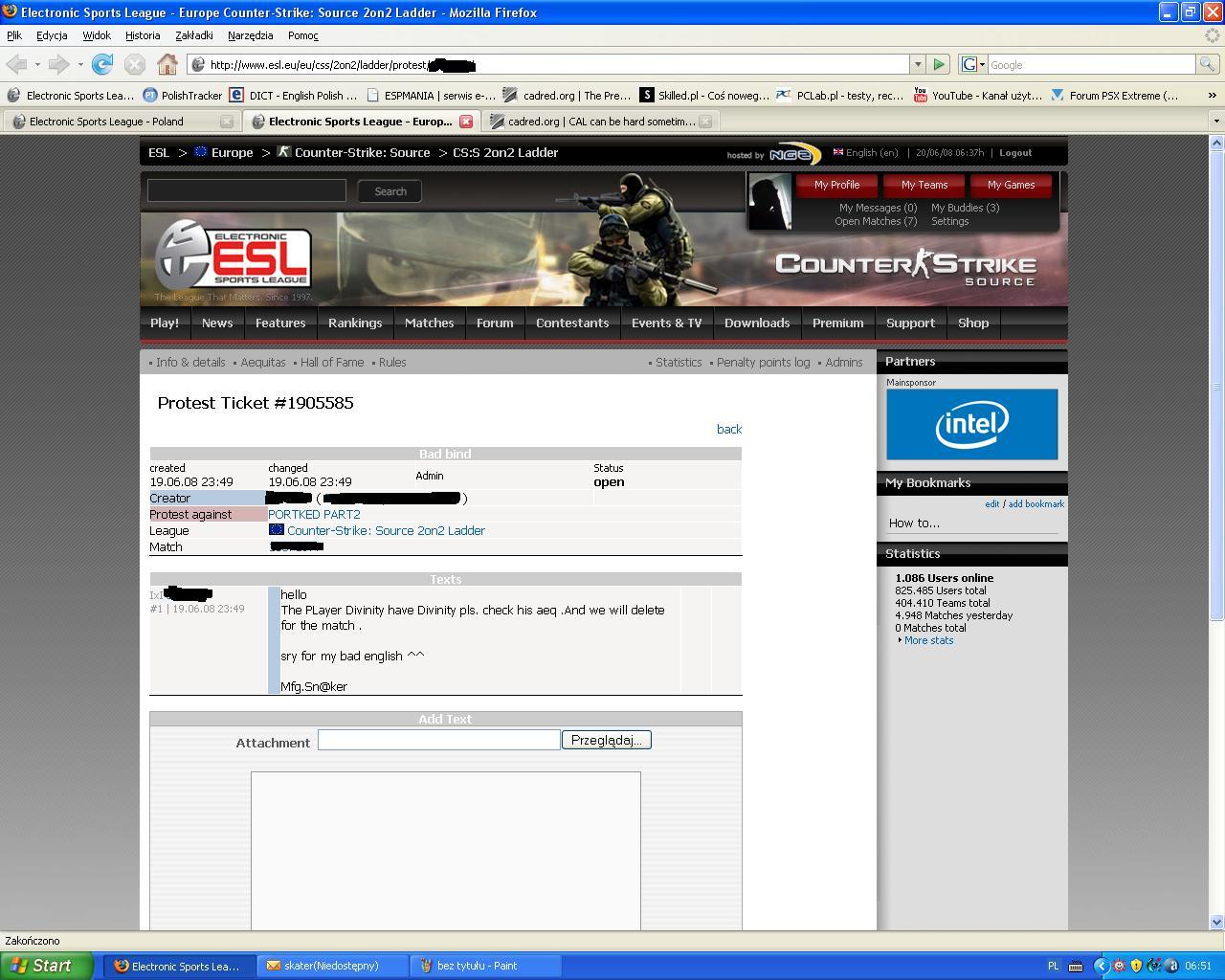This screenshot has width=1225, height=980.
Task: Click the Home toolbar icon
Action: [167, 65]
